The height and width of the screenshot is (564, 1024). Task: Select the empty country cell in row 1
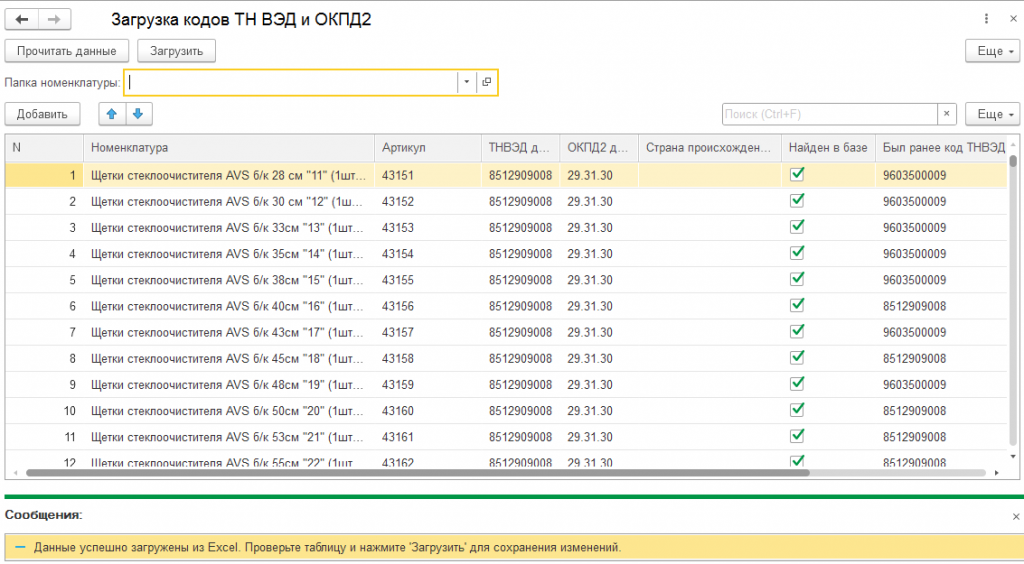tap(710, 176)
